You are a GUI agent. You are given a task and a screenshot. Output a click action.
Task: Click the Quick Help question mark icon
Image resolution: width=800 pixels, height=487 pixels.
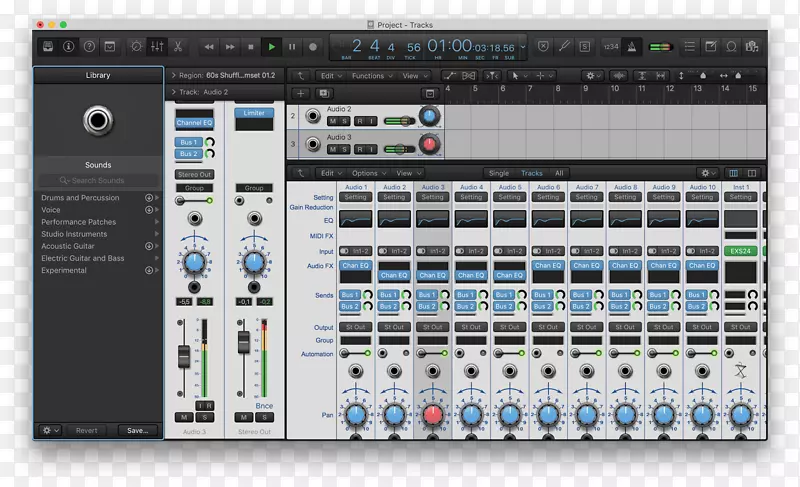[90, 46]
